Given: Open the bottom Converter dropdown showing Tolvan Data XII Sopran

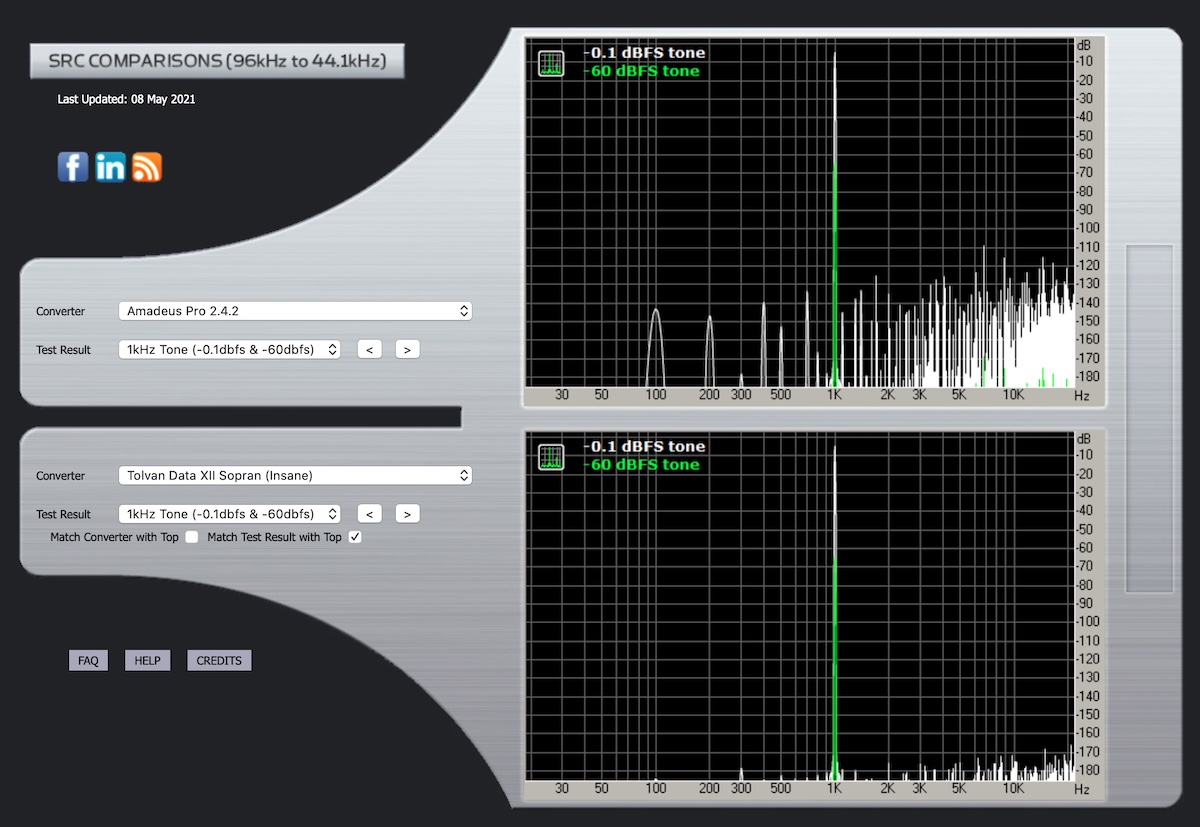Looking at the screenshot, I should (x=295, y=475).
